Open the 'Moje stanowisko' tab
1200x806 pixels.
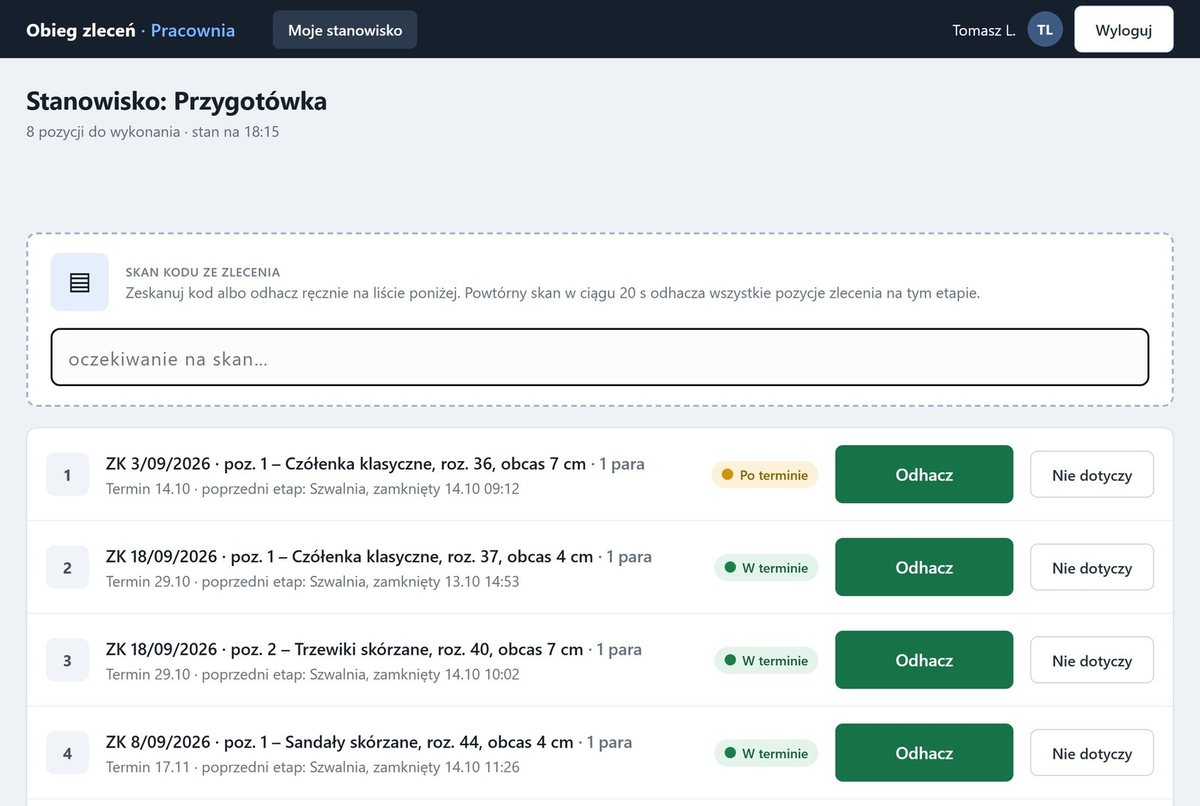click(x=345, y=30)
